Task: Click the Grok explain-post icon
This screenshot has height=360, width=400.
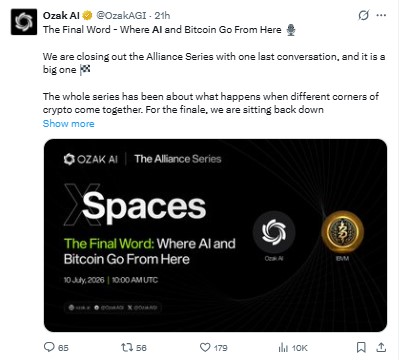Action: [x=364, y=15]
